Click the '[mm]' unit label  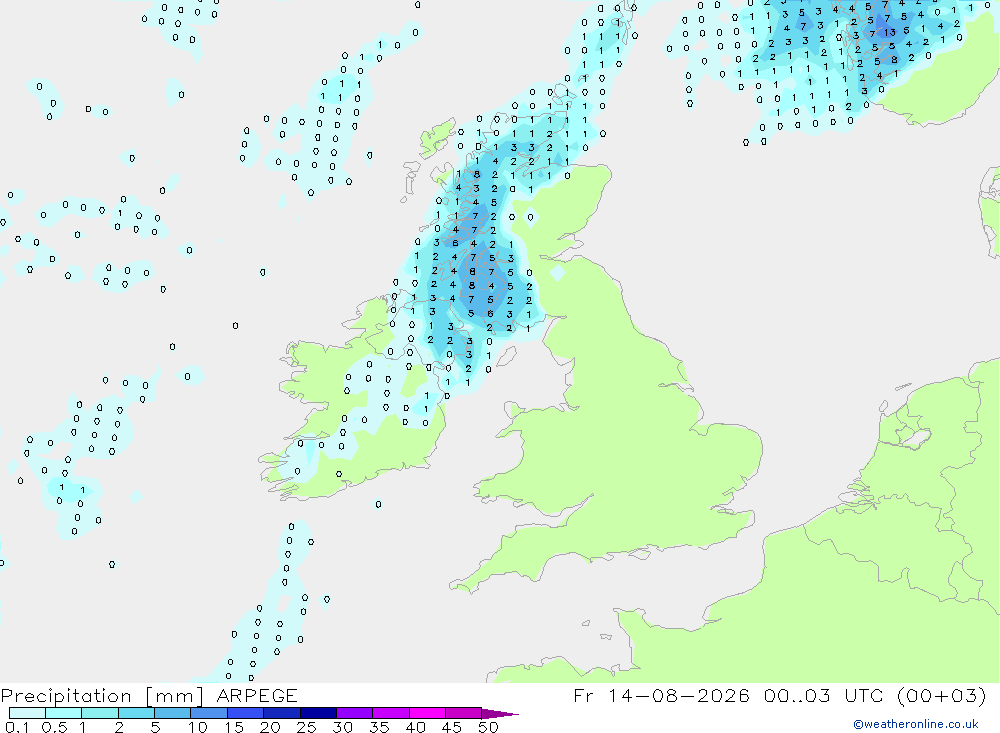click(x=174, y=696)
